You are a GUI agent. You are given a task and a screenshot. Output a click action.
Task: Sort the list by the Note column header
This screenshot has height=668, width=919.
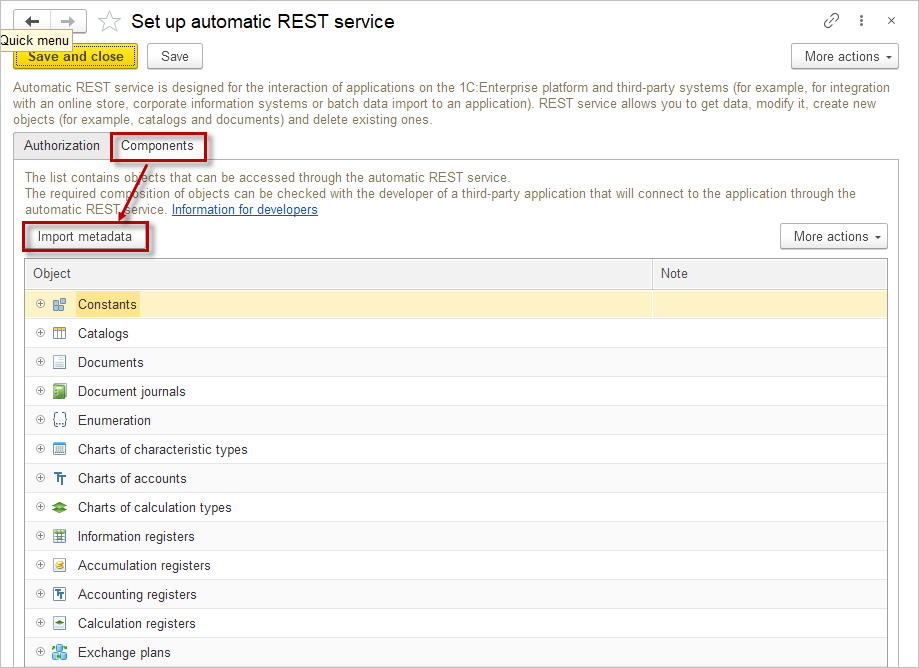(769, 274)
